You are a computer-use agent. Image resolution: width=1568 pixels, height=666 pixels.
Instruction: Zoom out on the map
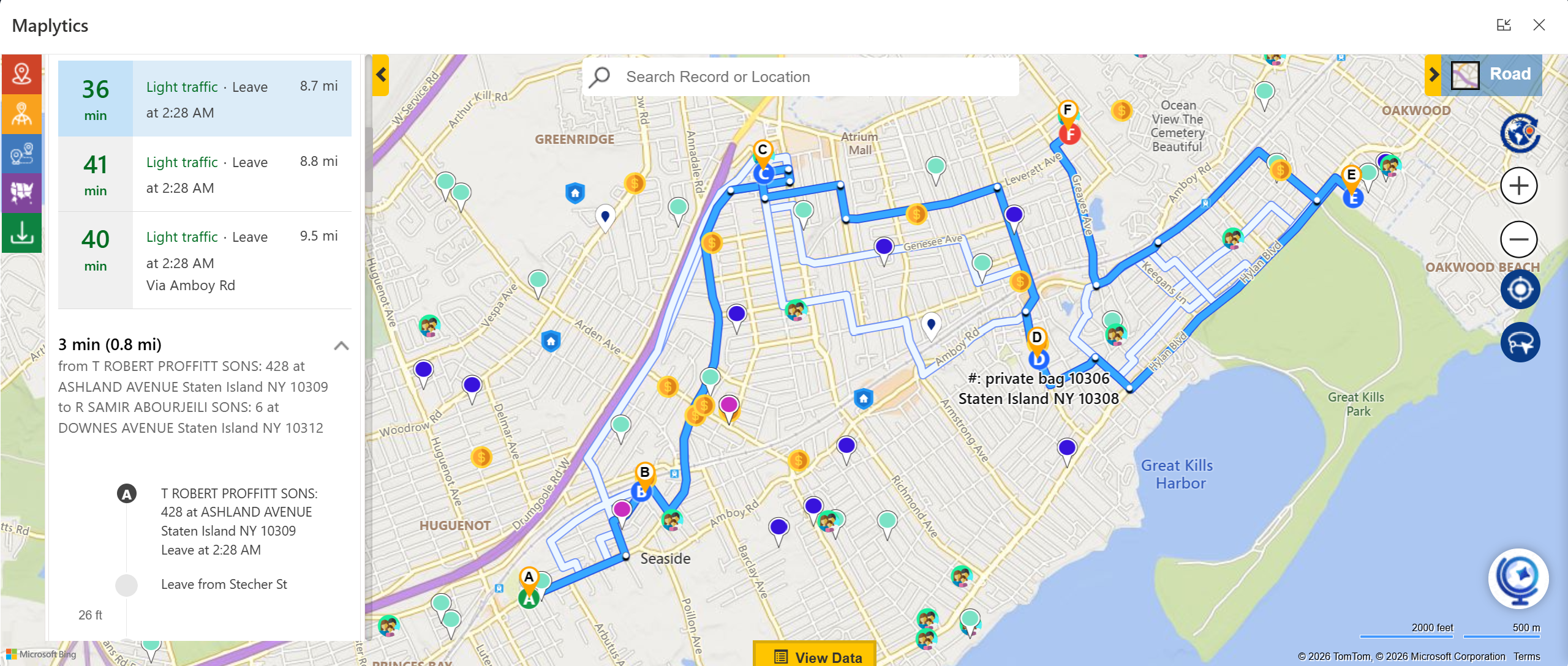tap(1519, 239)
